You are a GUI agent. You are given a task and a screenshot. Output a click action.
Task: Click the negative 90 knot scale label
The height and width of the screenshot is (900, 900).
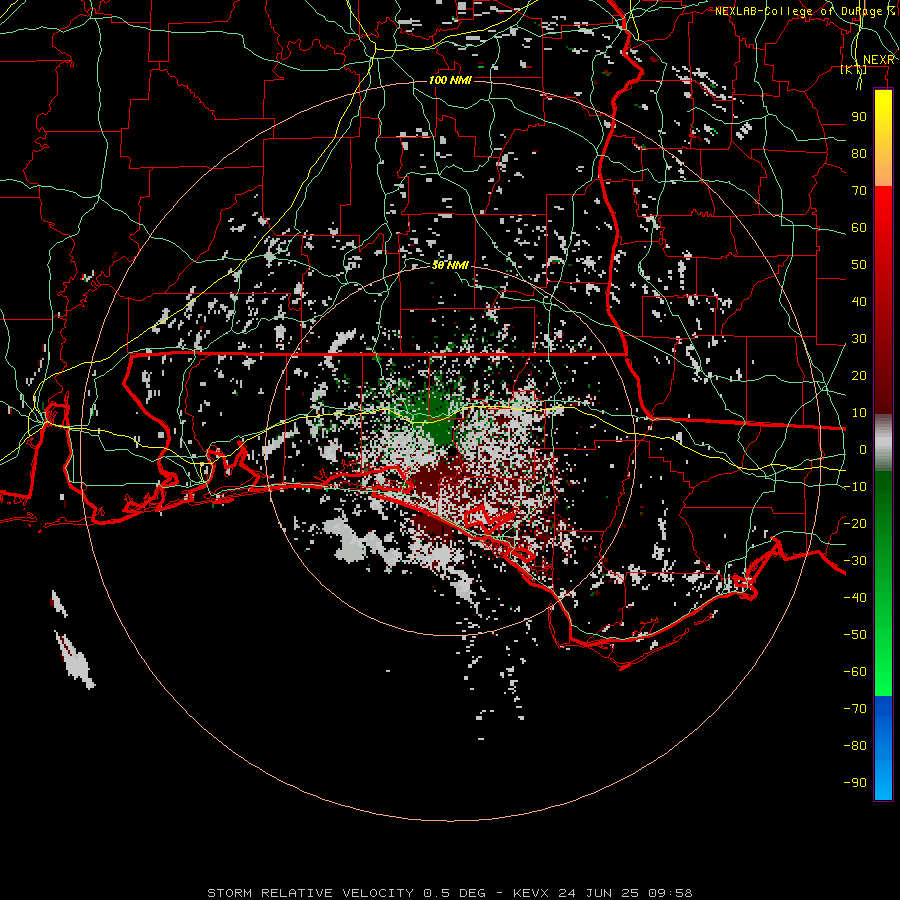tap(855, 783)
